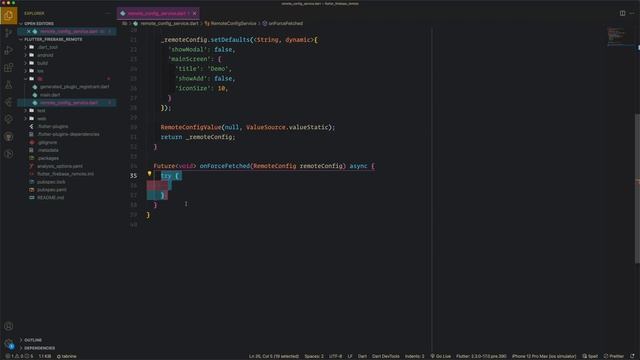Click the errors and warnings status indicator
This screenshot has width=640, height=360.
pyautogui.click(x=19, y=356)
